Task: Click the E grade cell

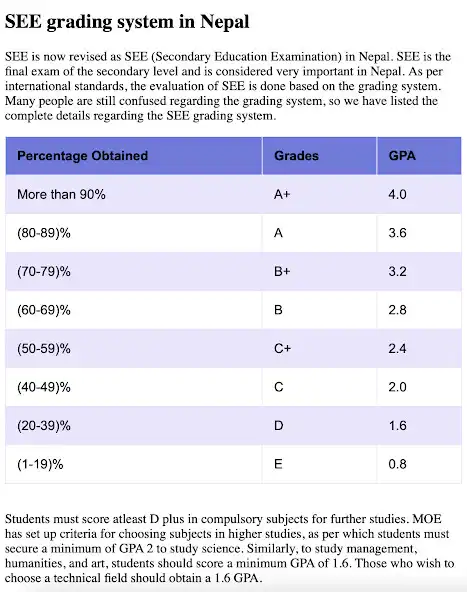Action: tap(319, 464)
